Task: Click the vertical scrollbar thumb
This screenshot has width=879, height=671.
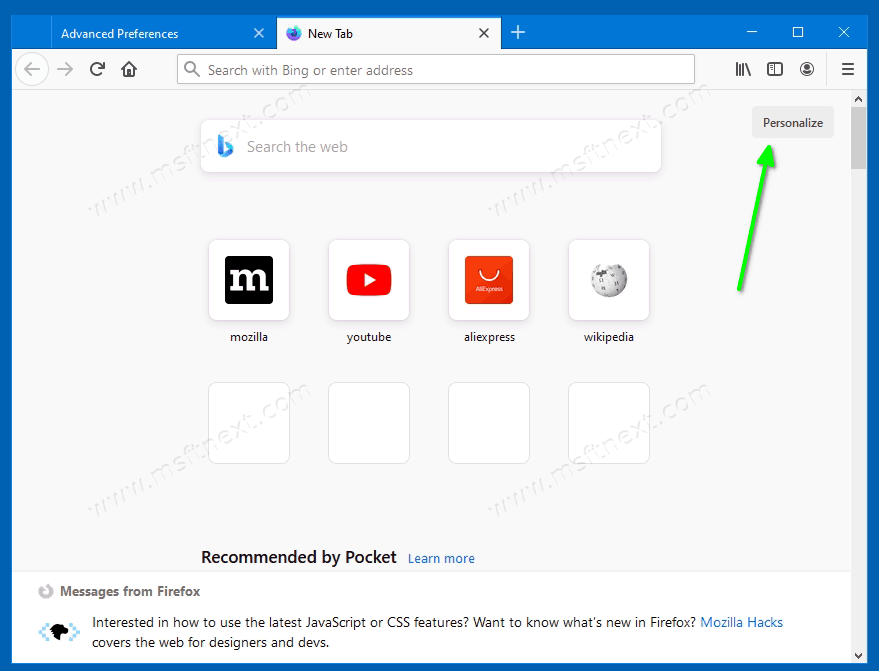Action: pos(858,138)
